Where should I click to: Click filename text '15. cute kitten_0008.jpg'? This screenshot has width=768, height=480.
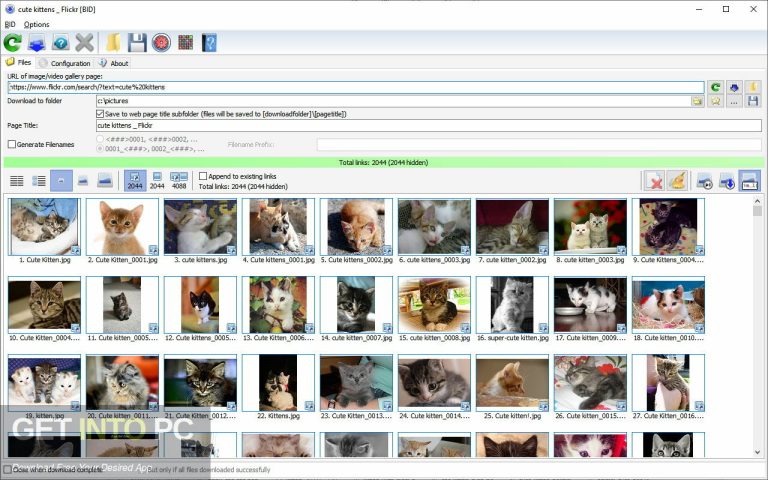(x=434, y=338)
